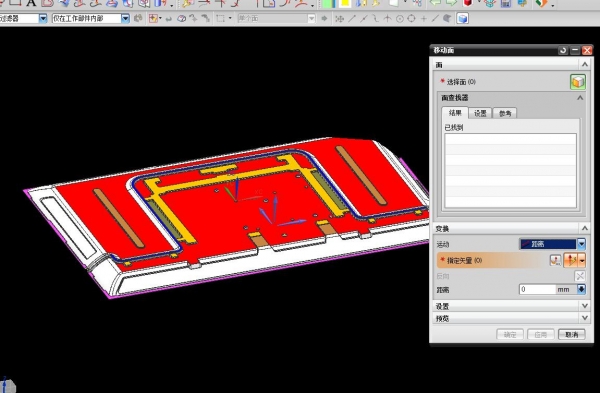Toggle the quadrant snap point icon

(411, 18)
